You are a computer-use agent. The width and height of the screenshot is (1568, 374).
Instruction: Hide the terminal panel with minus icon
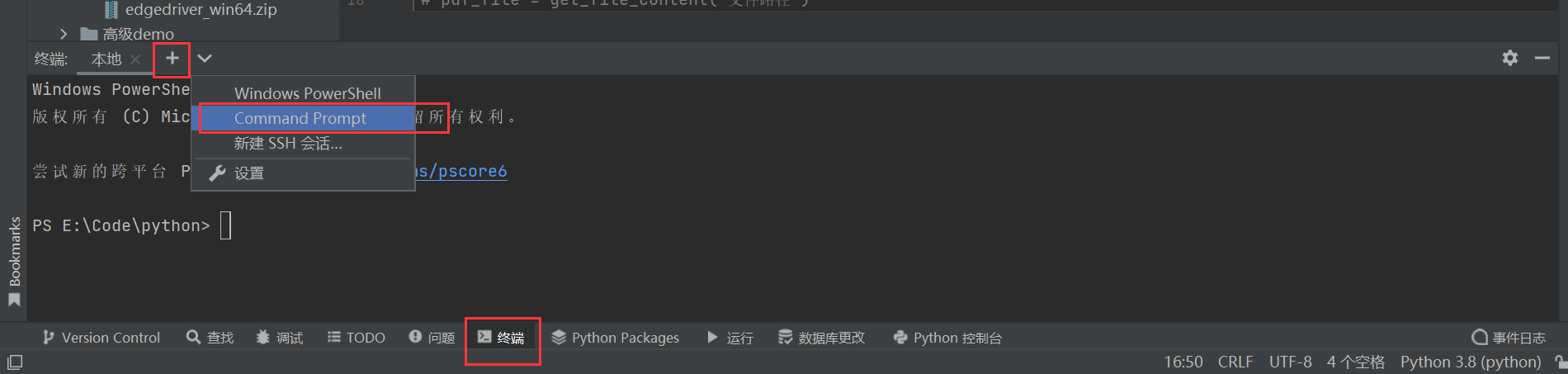pyautogui.click(x=1542, y=58)
